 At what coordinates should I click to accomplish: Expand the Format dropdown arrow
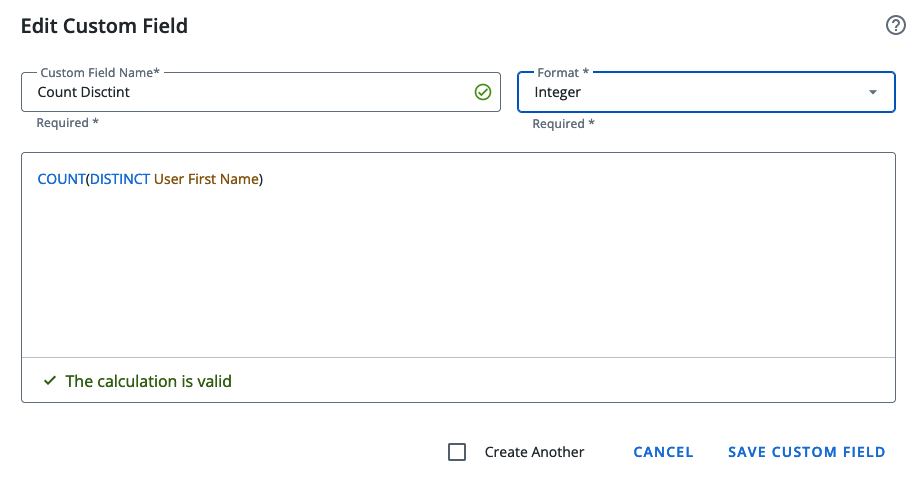point(873,92)
